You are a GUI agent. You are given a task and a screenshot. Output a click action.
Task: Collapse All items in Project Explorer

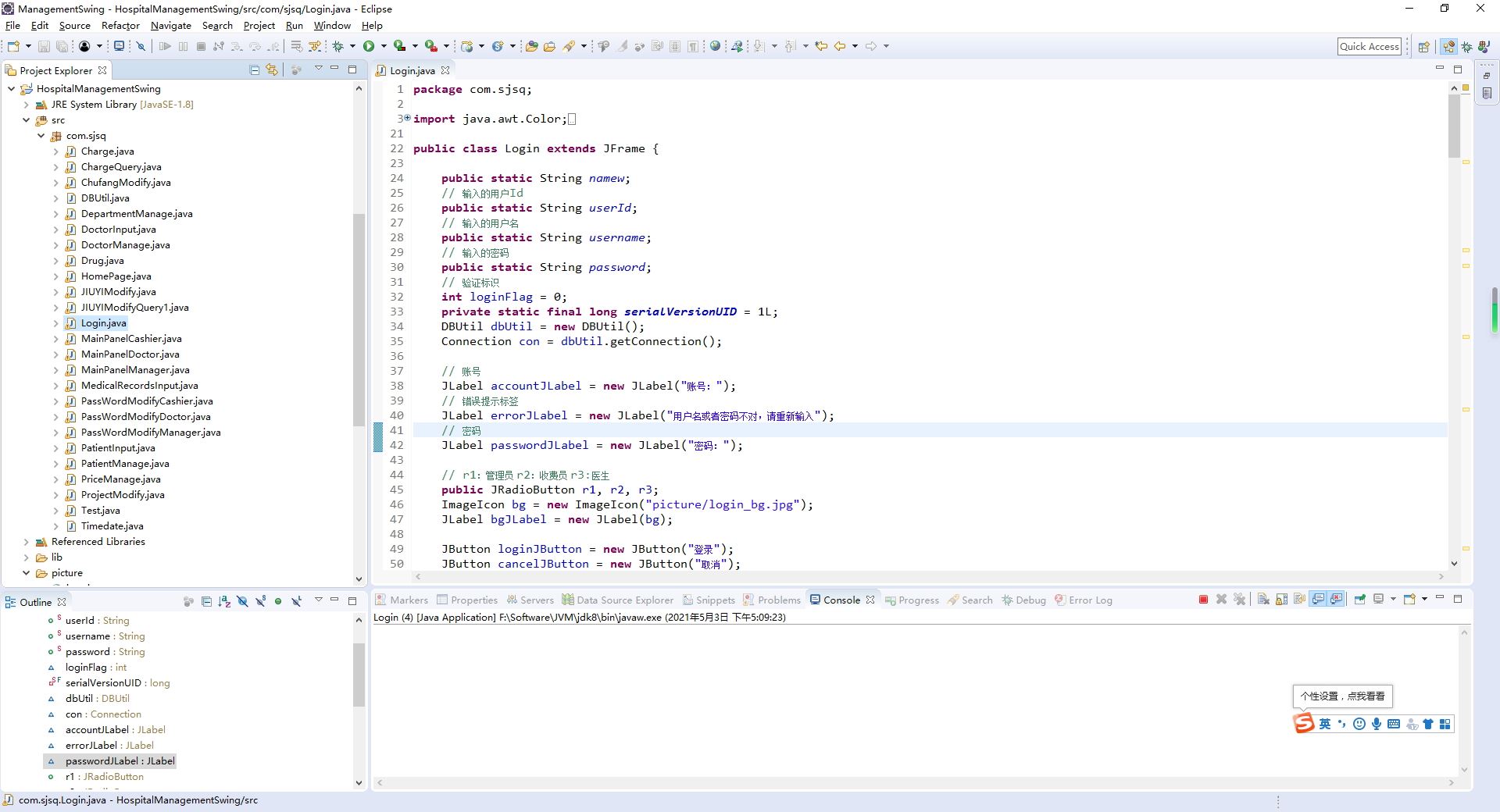[255, 69]
